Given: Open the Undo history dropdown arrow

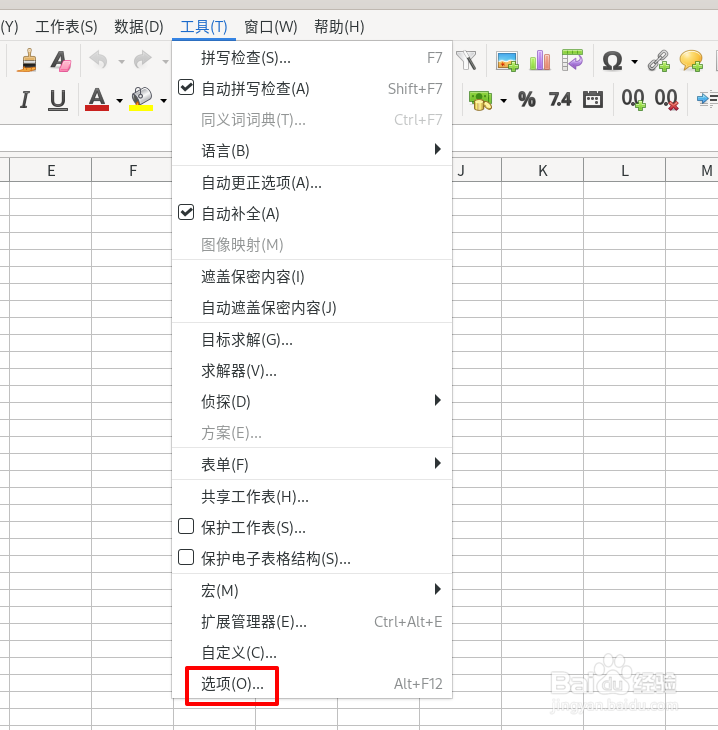Looking at the screenshot, I should pyautogui.click(x=121, y=61).
